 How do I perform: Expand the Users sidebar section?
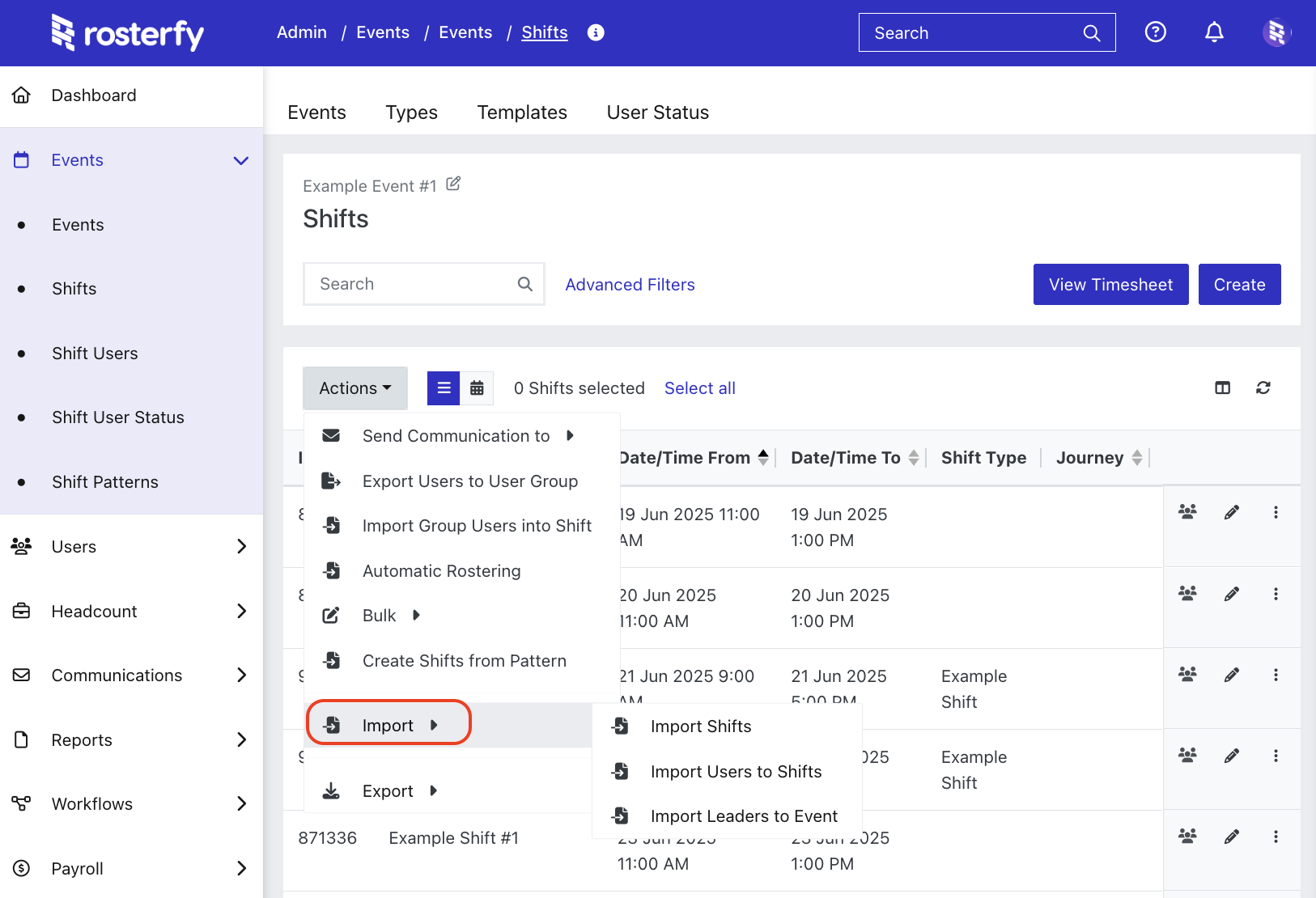pyautogui.click(x=241, y=547)
